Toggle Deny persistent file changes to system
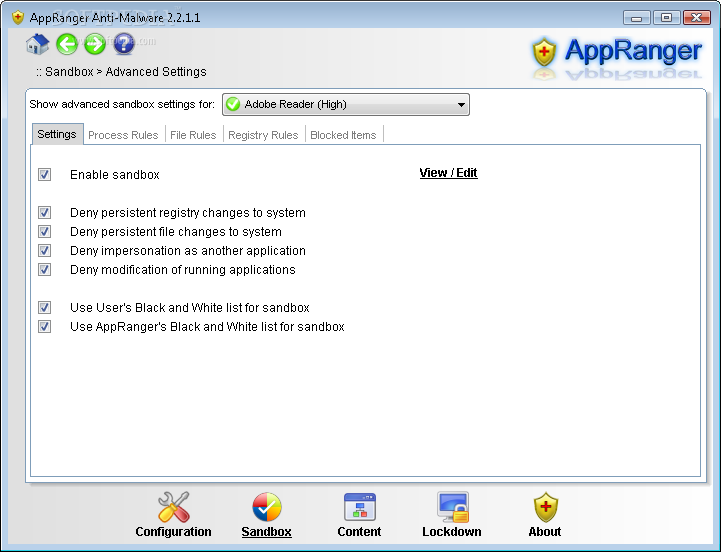The image size is (721, 552). (x=45, y=231)
